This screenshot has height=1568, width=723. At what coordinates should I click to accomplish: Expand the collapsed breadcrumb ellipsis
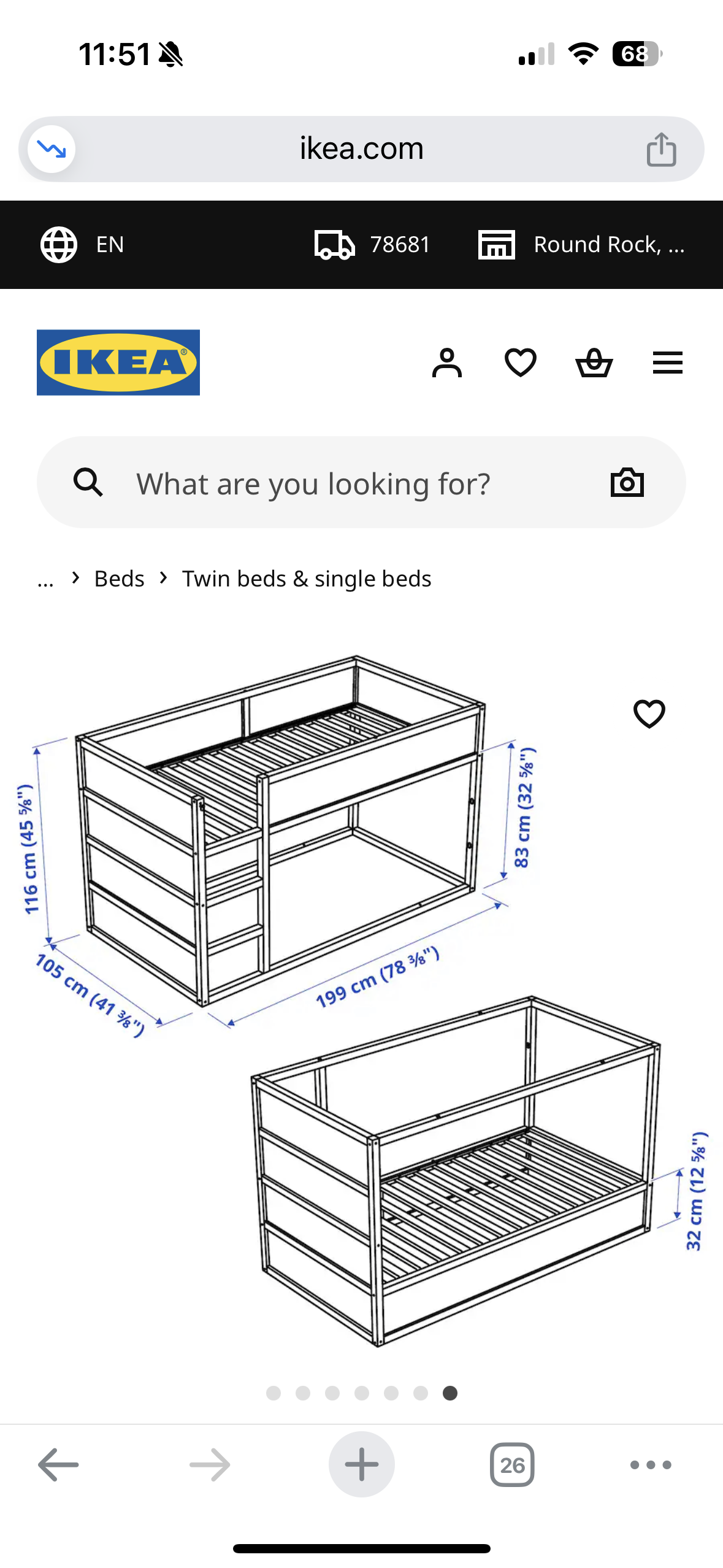pyautogui.click(x=45, y=578)
